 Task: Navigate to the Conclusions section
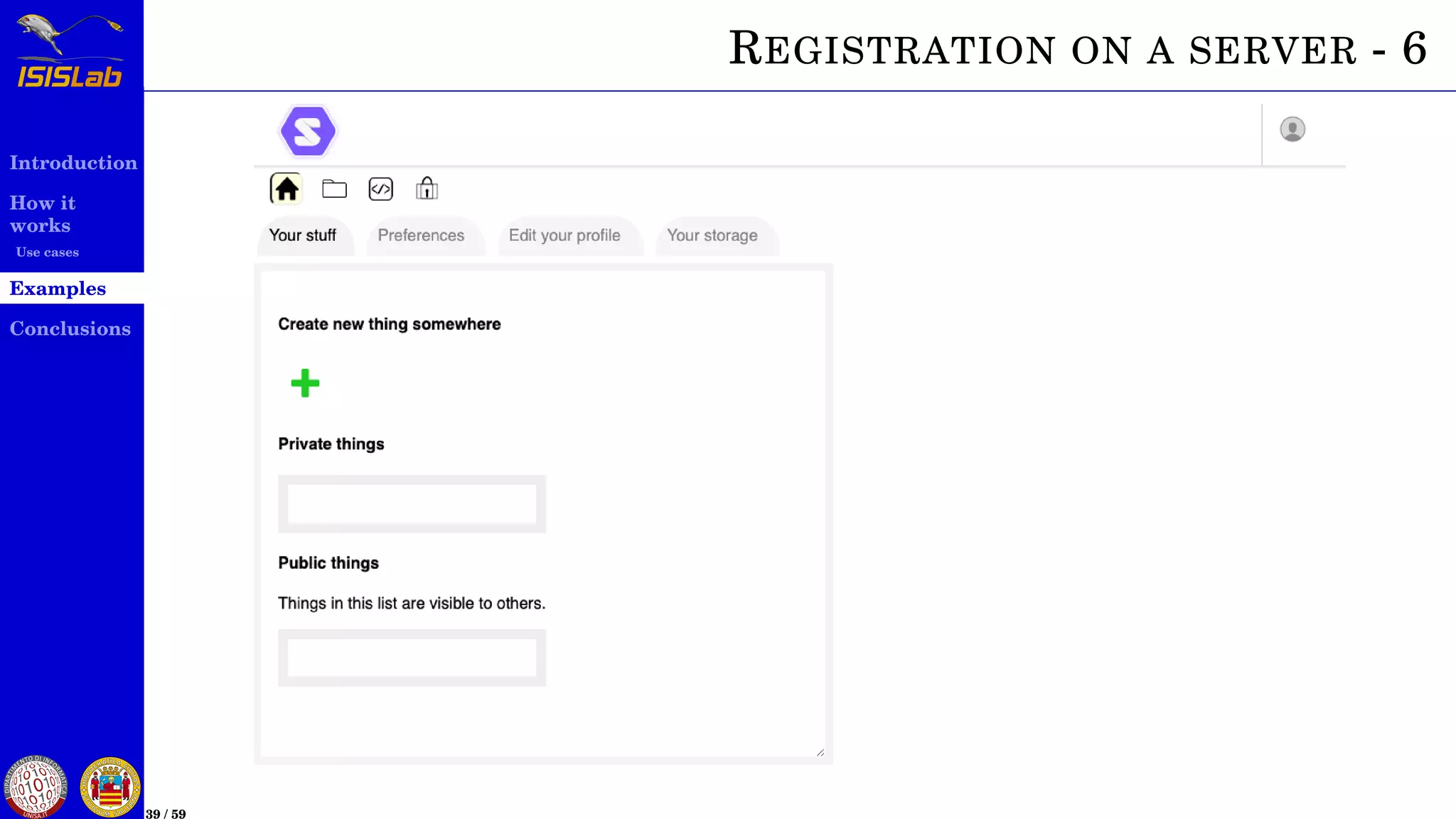point(70,328)
